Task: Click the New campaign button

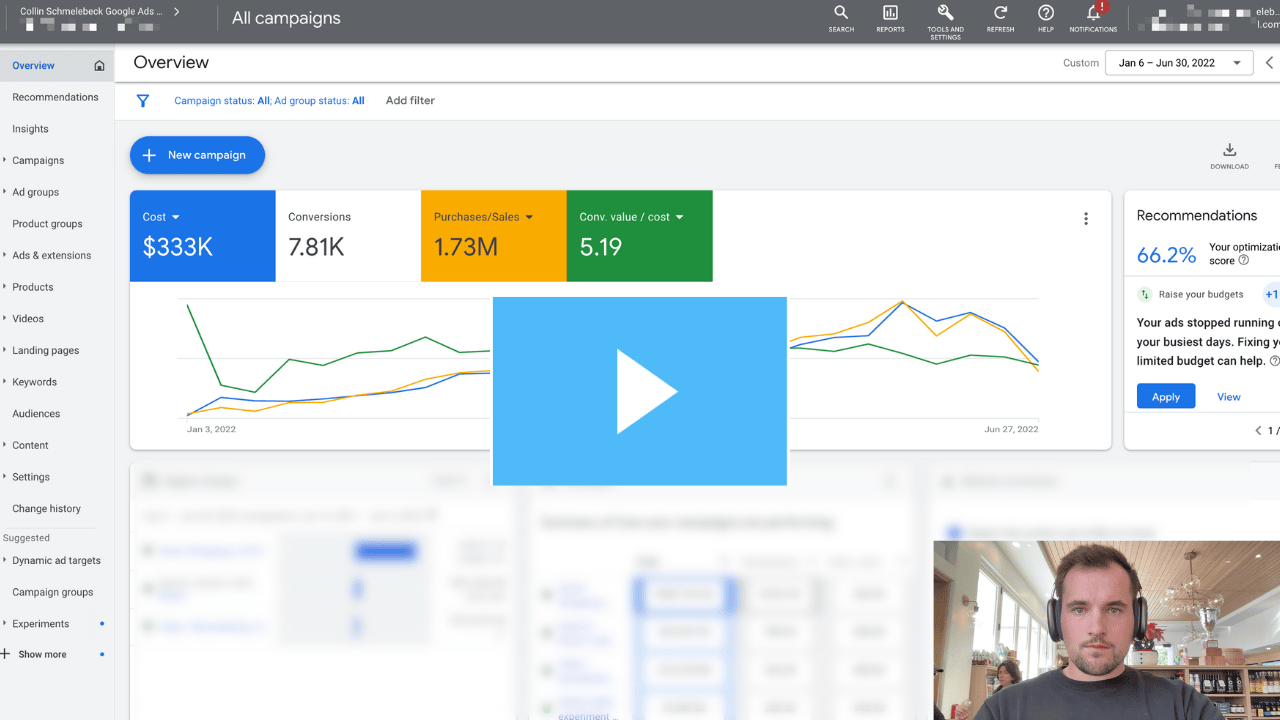Action: tap(197, 155)
